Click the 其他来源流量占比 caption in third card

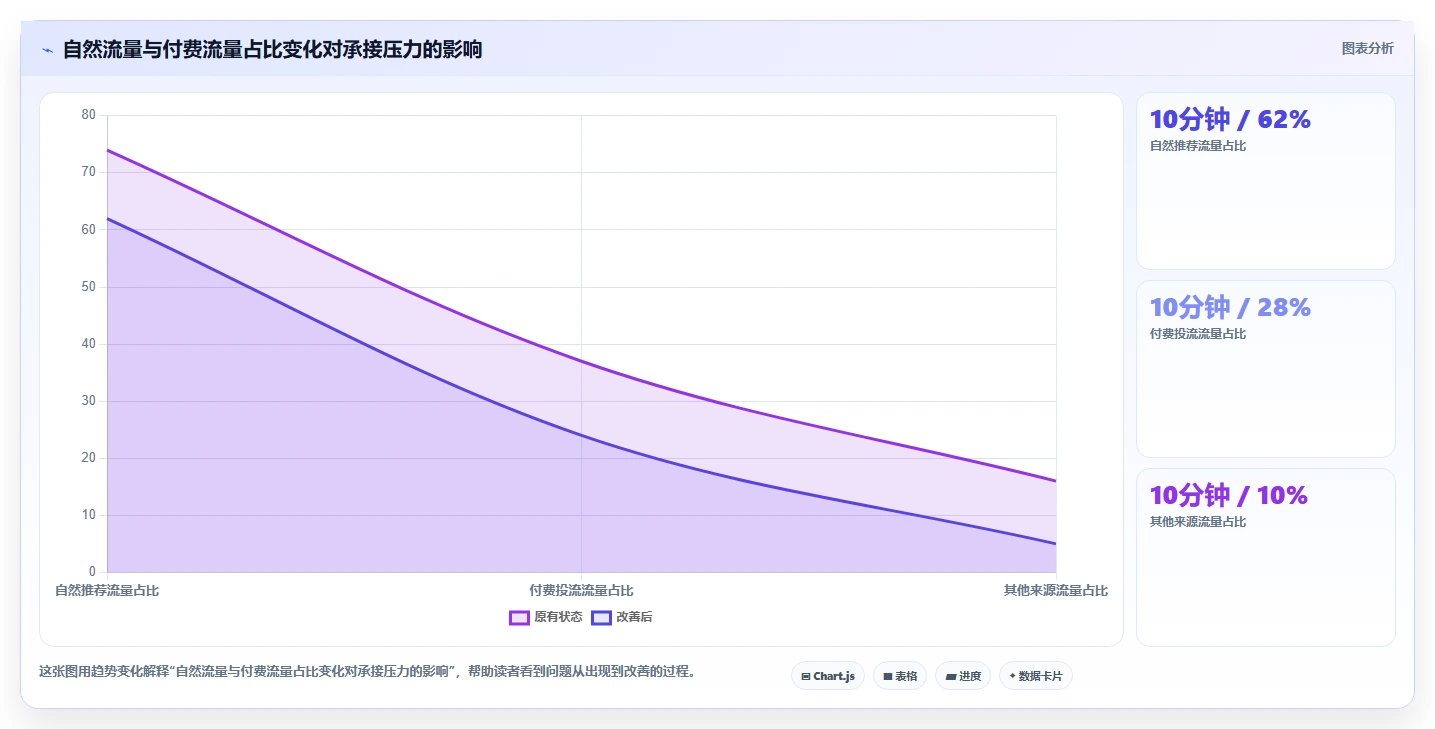(1198, 522)
